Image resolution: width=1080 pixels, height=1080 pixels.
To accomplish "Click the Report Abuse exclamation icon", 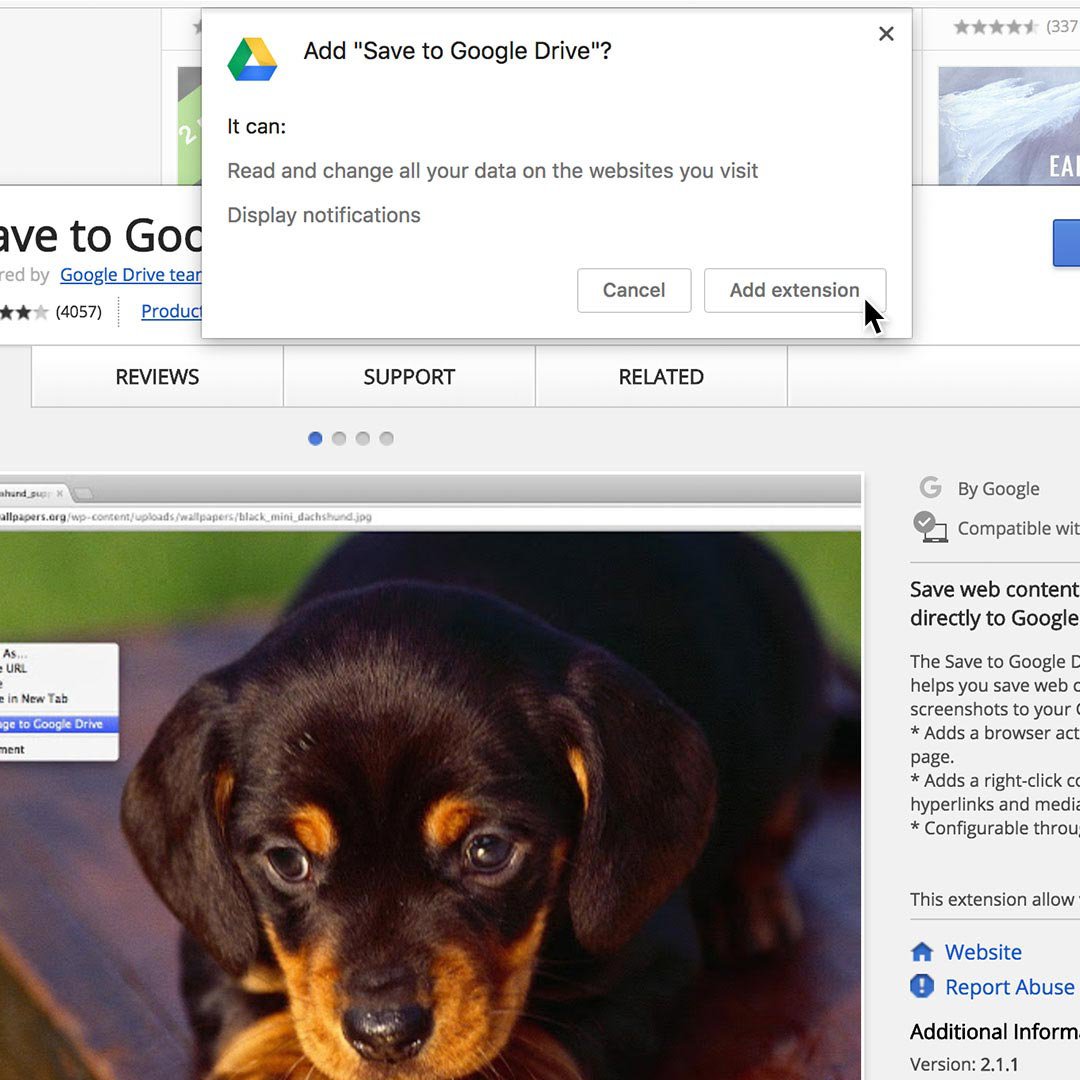I will tap(922, 986).
